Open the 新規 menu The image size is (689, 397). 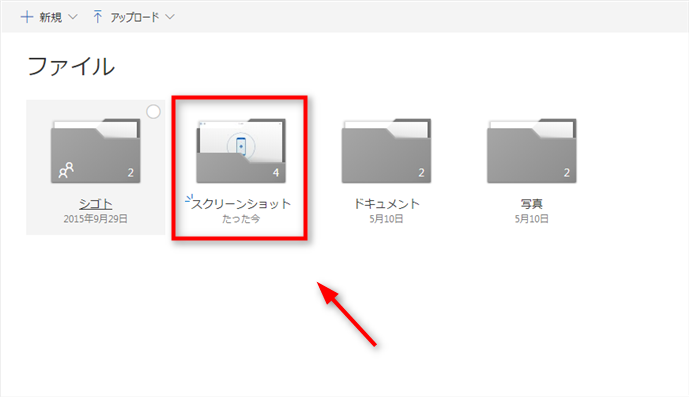49,17
